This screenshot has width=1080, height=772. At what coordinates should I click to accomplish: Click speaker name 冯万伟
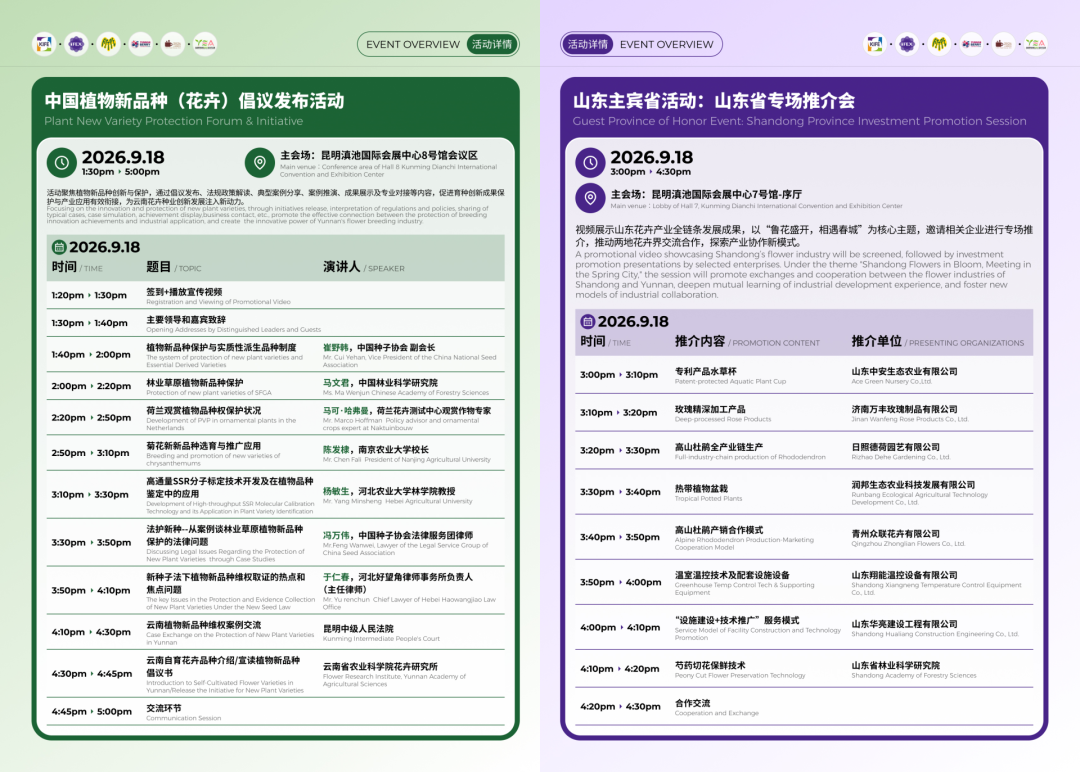click(x=336, y=535)
